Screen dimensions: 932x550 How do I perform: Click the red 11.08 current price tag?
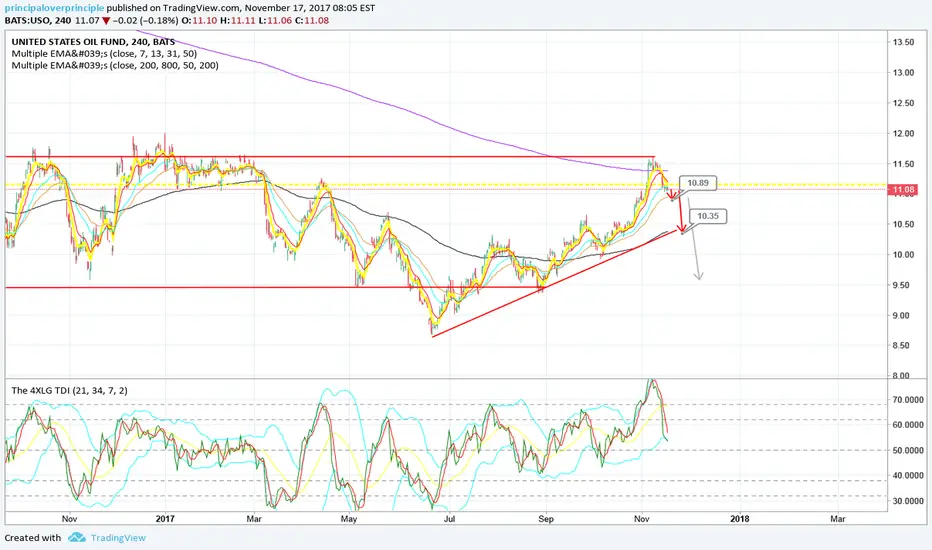903,190
